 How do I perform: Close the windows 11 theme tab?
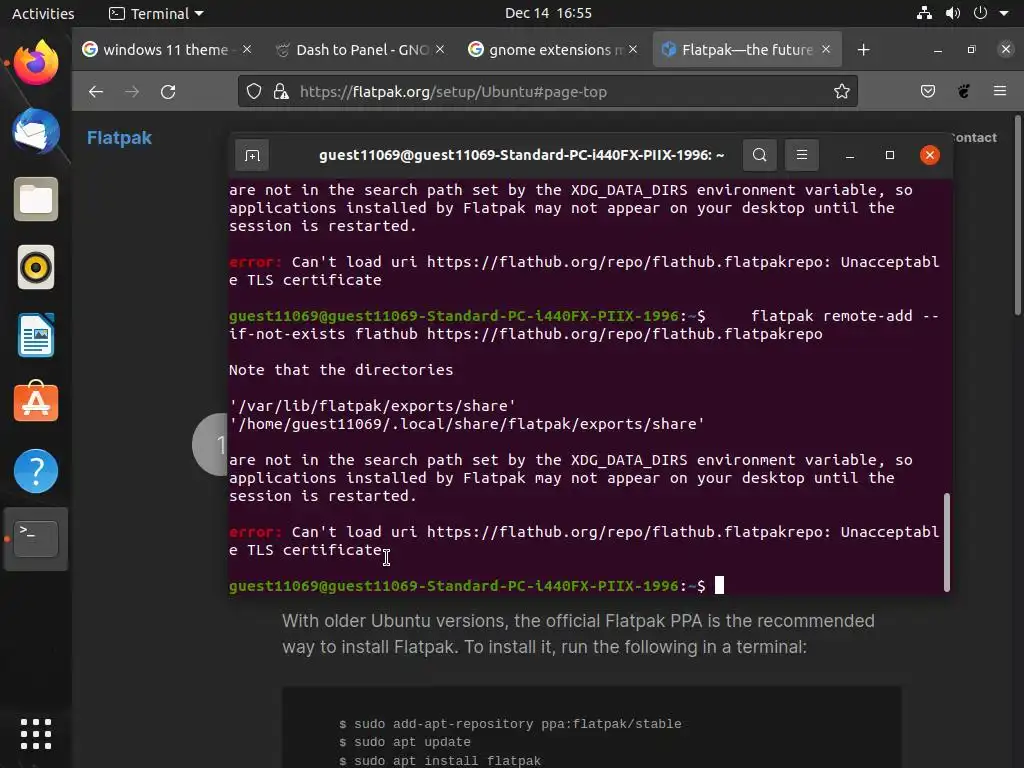[247, 50]
